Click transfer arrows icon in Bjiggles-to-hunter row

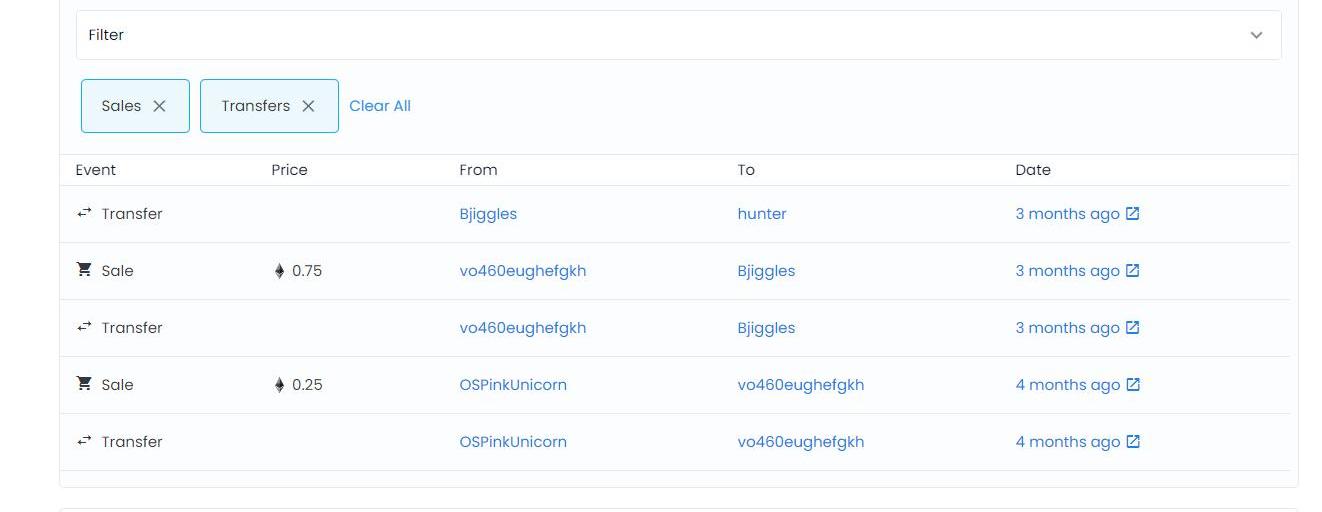84,213
